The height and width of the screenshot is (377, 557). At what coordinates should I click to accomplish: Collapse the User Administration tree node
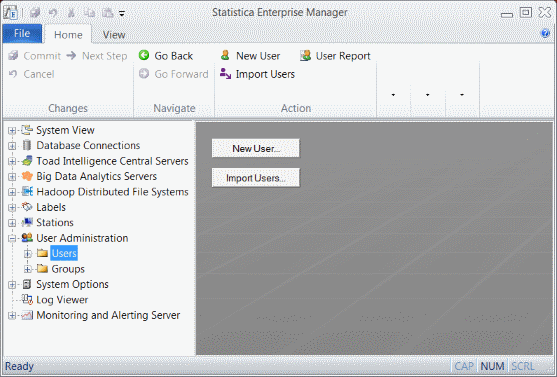click(x=12, y=238)
